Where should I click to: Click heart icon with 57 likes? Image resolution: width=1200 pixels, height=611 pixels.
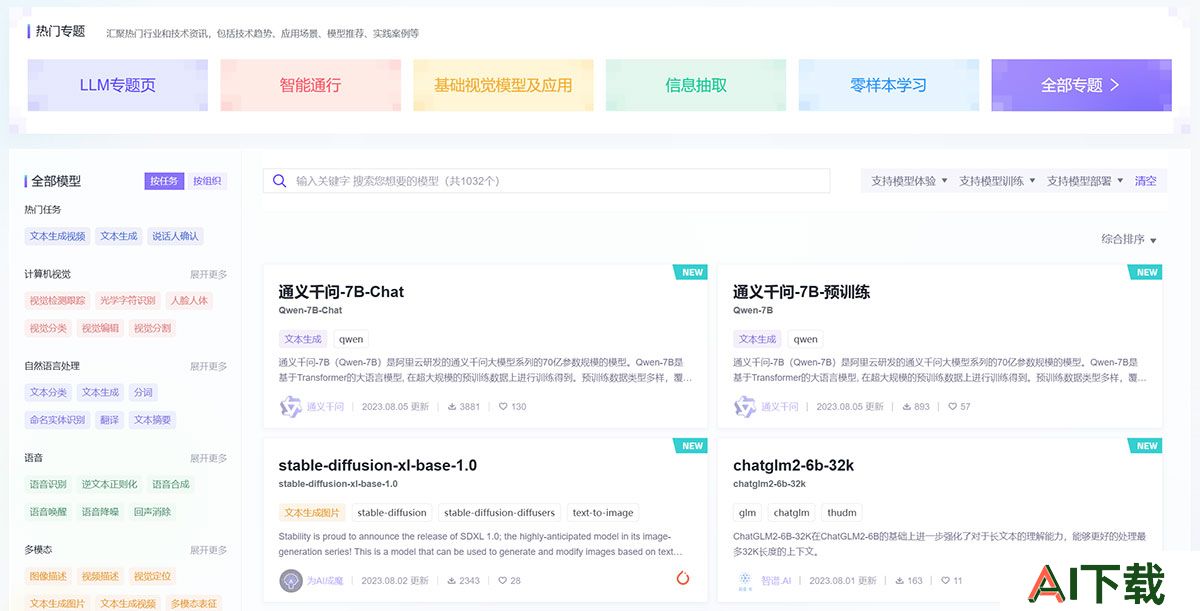[x=951, y=407]
